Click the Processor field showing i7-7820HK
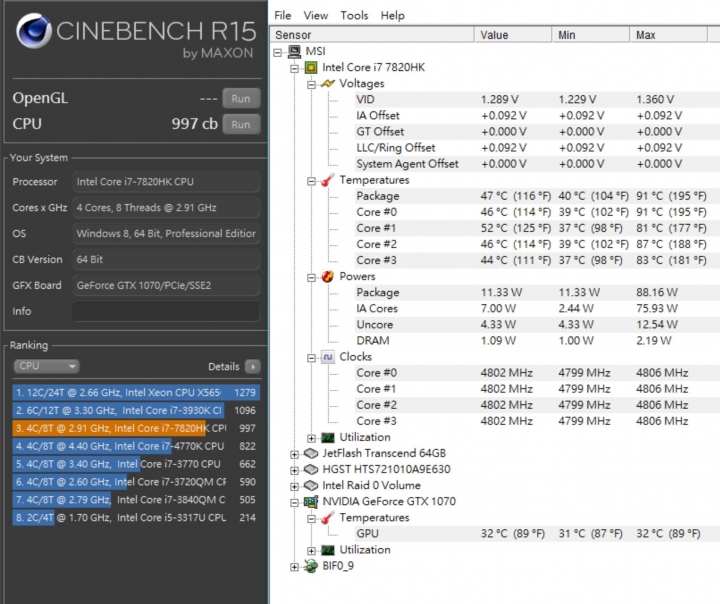This screenshot has width=720, height=604. coord(166,181)
